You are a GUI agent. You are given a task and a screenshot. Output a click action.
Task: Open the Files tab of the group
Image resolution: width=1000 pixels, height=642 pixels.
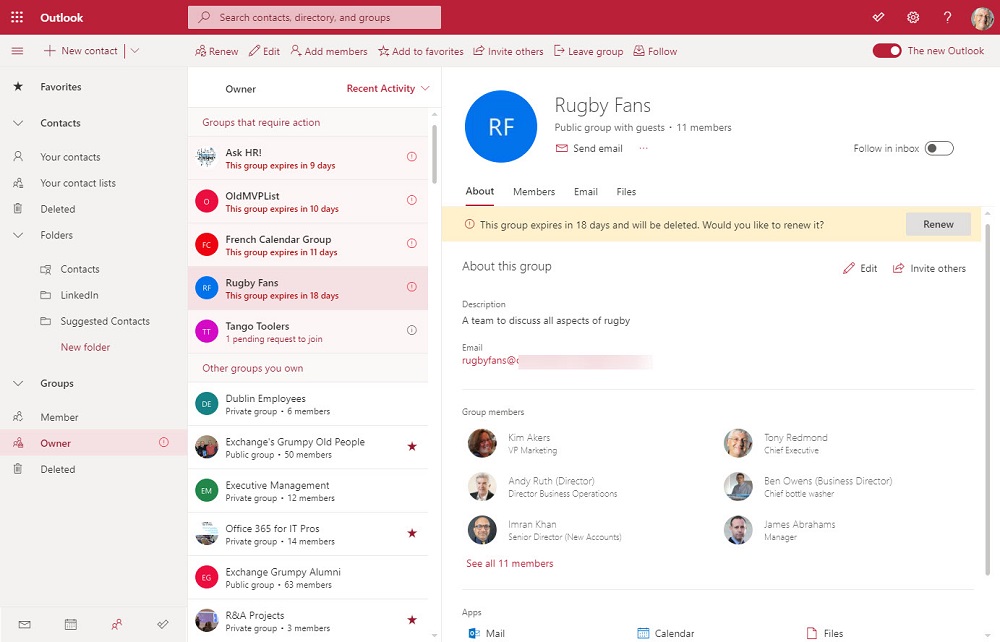(x=626, y=192)
